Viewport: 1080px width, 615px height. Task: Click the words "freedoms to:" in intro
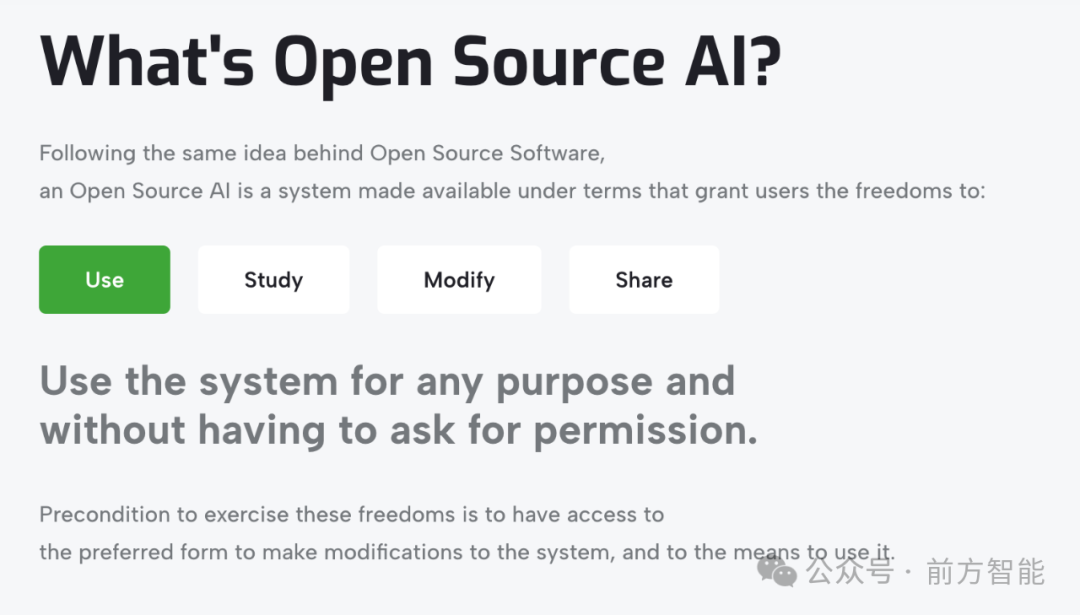click(x=920, y=191)
